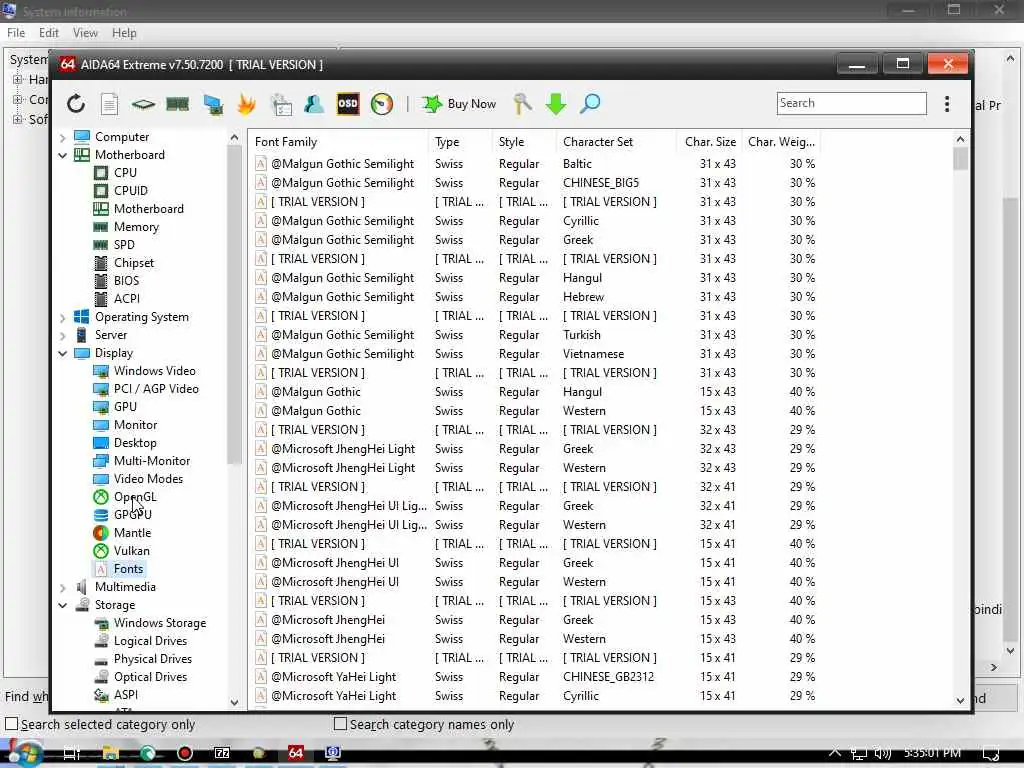This screenshot has width=1024, height=768.
Task: Open the File menu in System Information
Action: point(16,33)
